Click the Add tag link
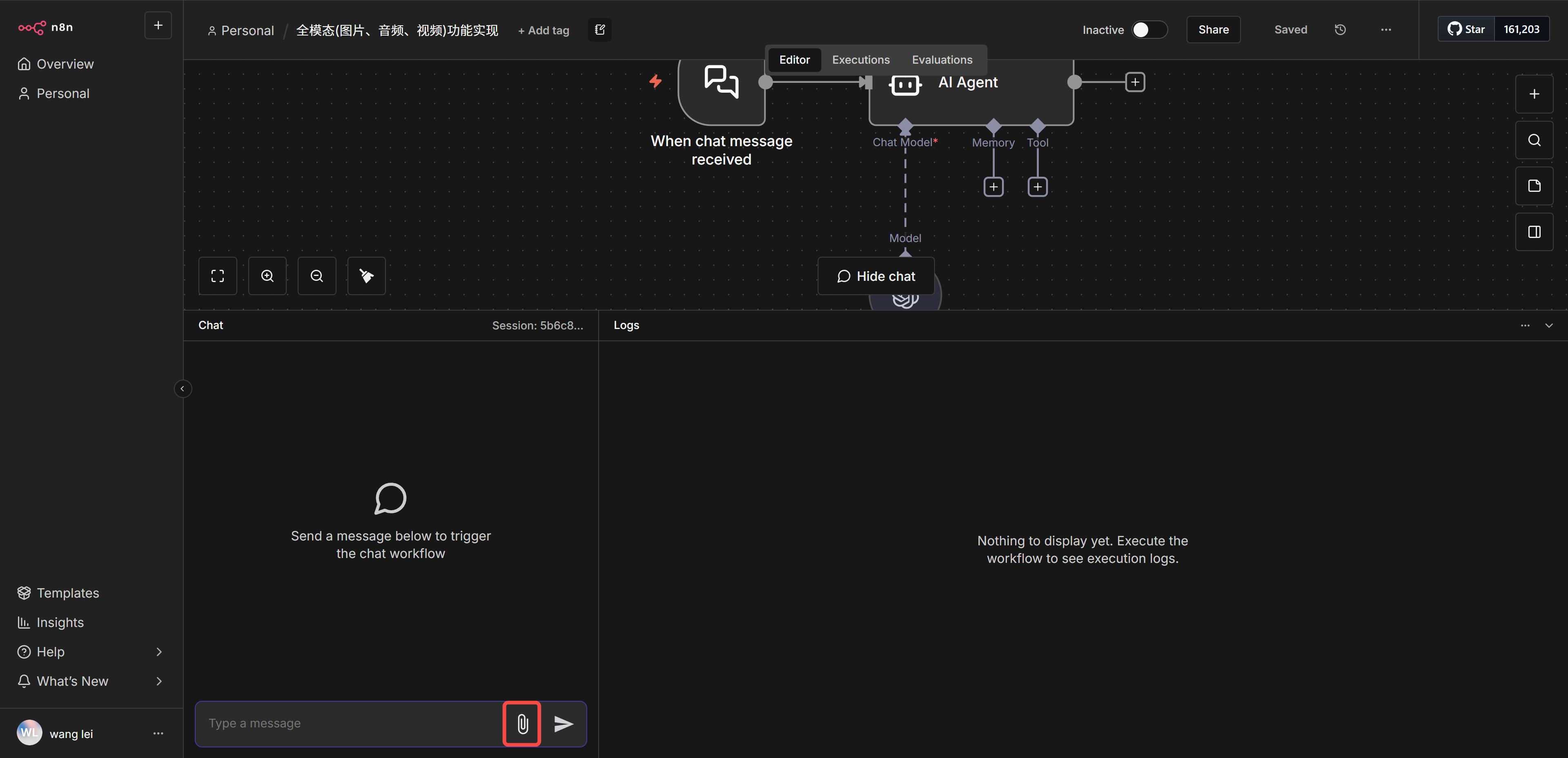 pos(543,31)
